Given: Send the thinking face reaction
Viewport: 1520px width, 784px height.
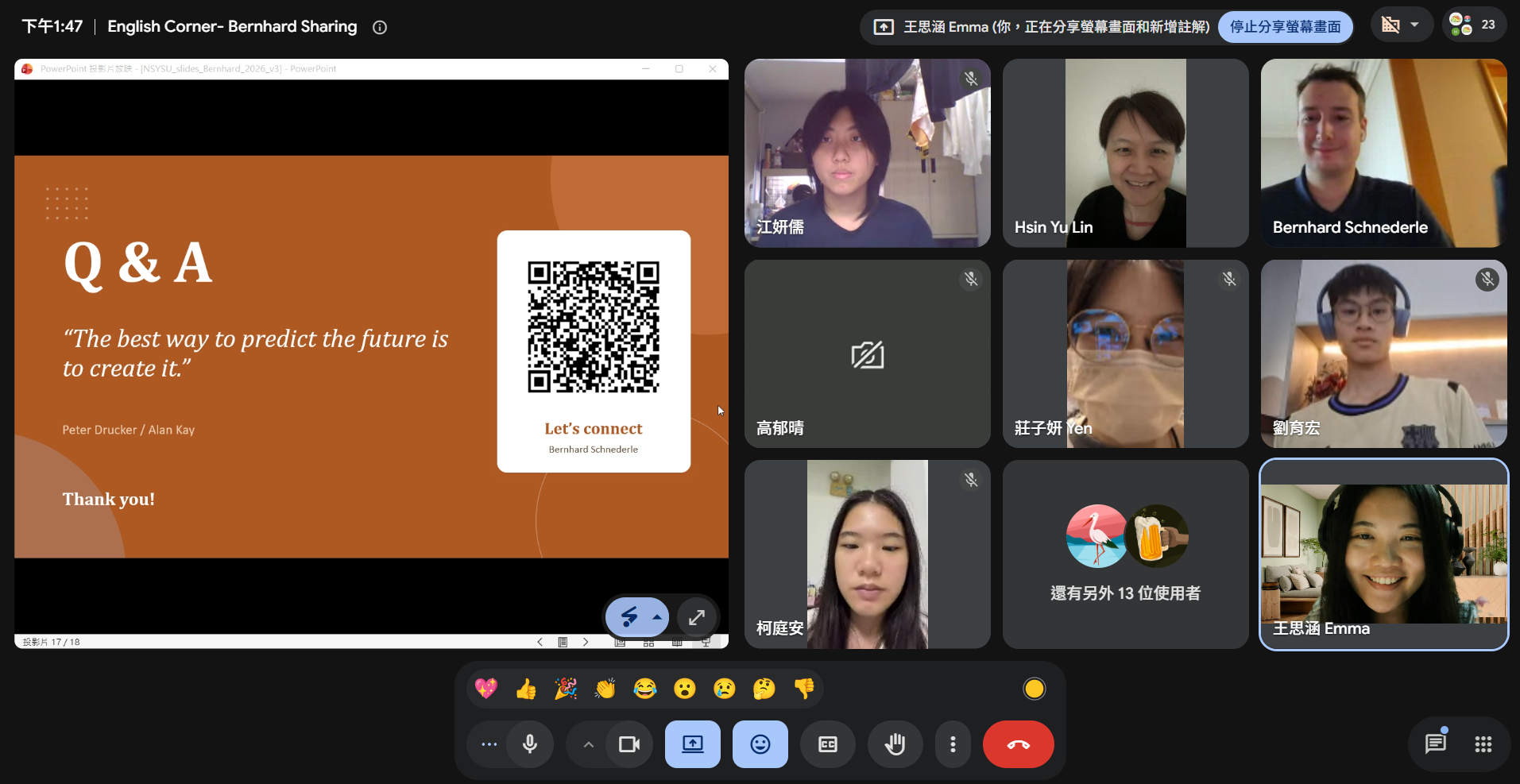Looking at the screenshot, I should tap(764, 689).
